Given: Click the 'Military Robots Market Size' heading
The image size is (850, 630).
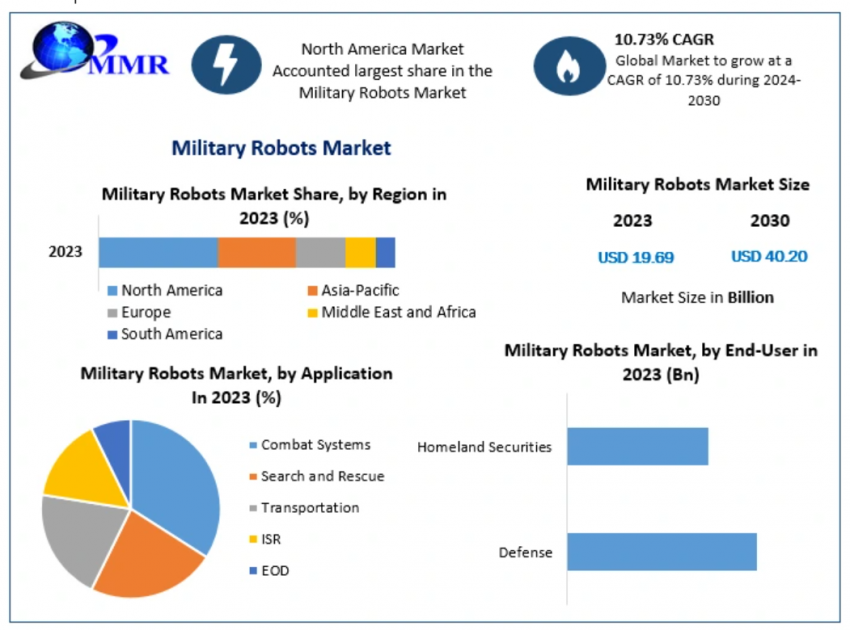Looking at the screenshot, I should (x=698, y=185).
